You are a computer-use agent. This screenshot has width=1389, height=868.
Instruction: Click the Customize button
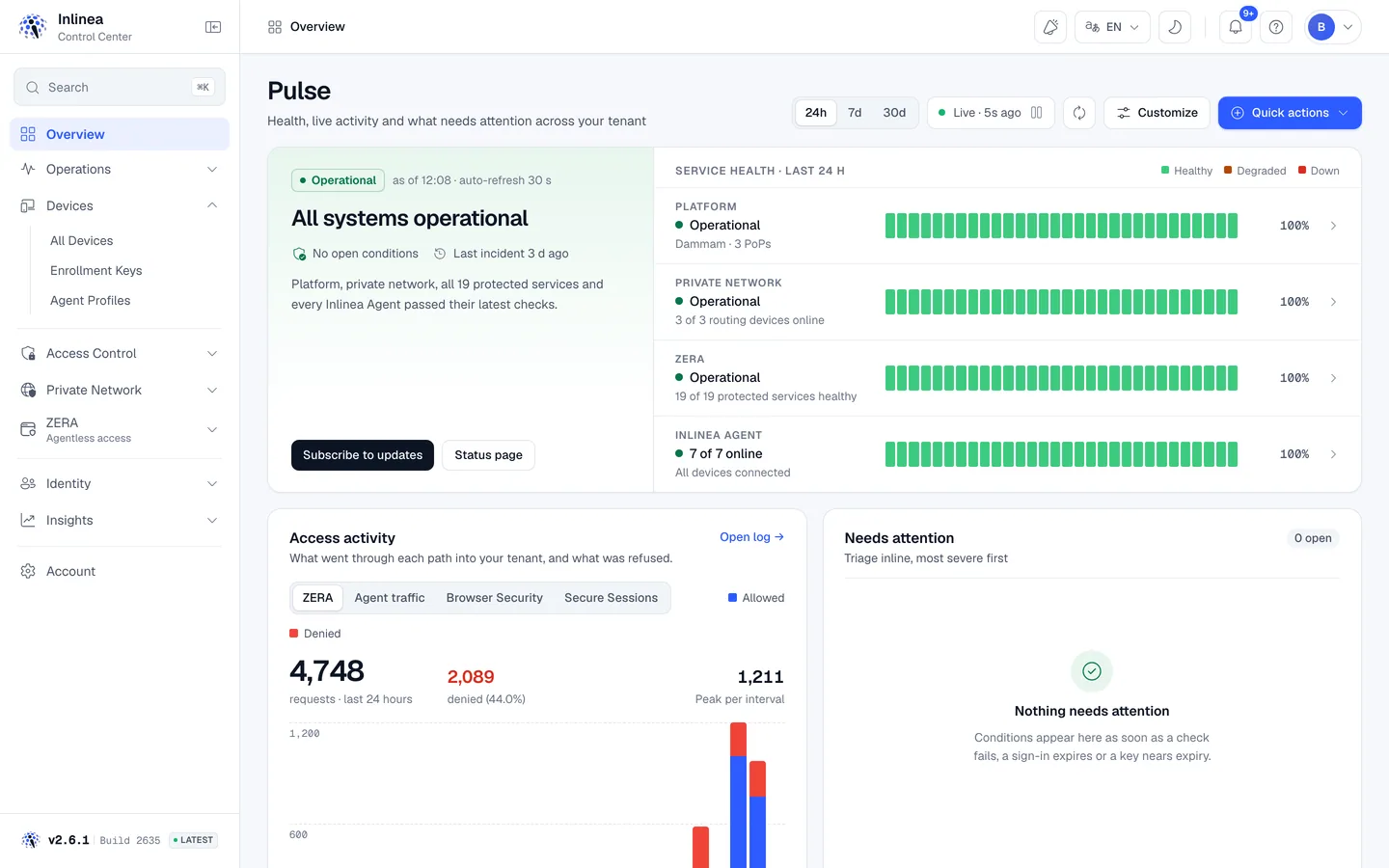[x=1157, y=113]
